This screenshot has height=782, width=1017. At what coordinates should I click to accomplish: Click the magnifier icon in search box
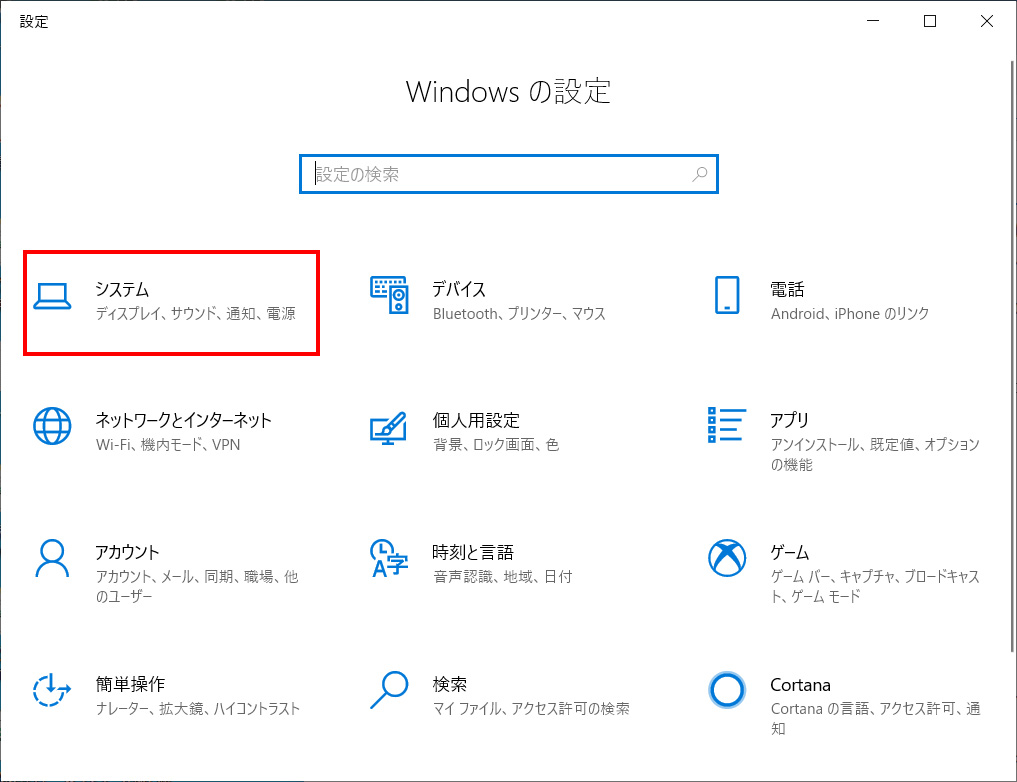[x=699, y=174]
